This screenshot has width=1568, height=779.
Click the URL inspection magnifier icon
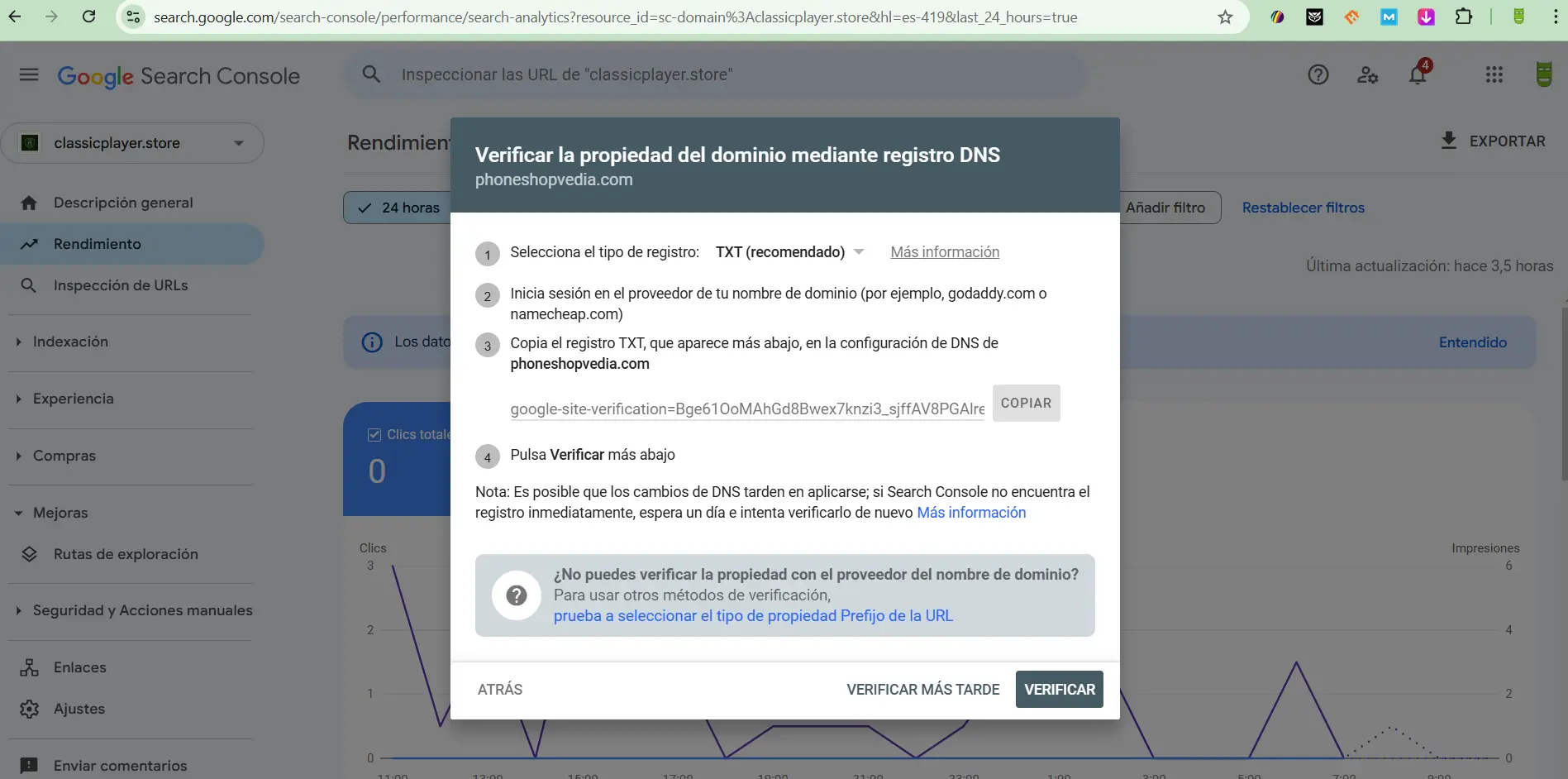coord(372,74)
